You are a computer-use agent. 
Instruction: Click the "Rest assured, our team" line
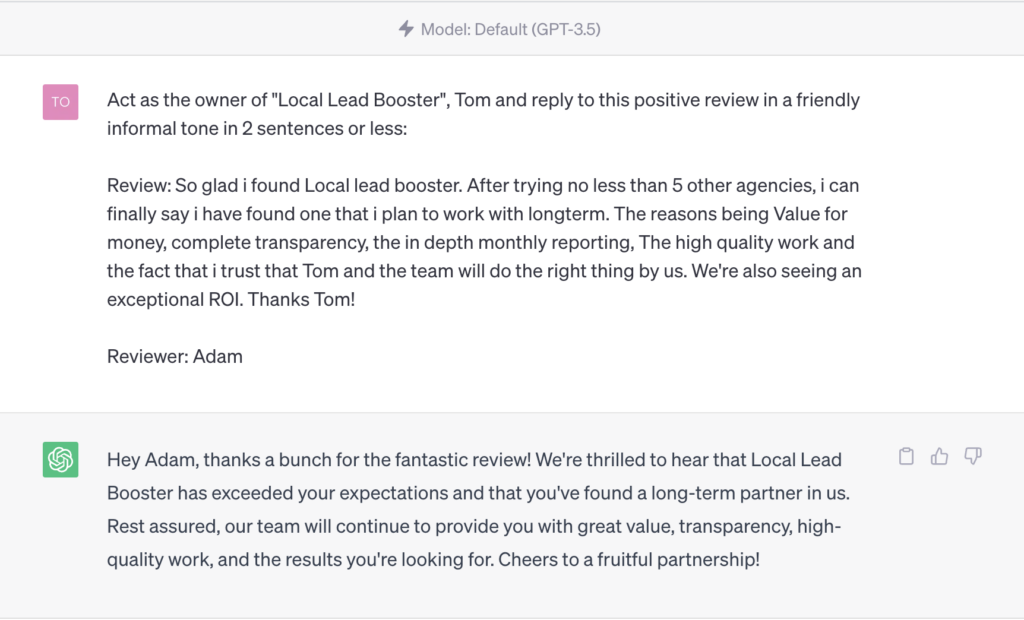(474, 527)
